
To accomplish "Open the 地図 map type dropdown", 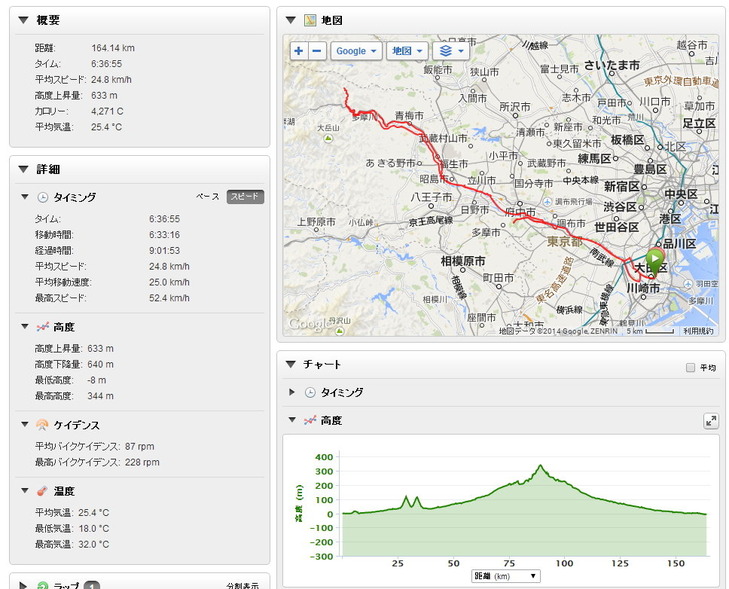I will [407, 51].
